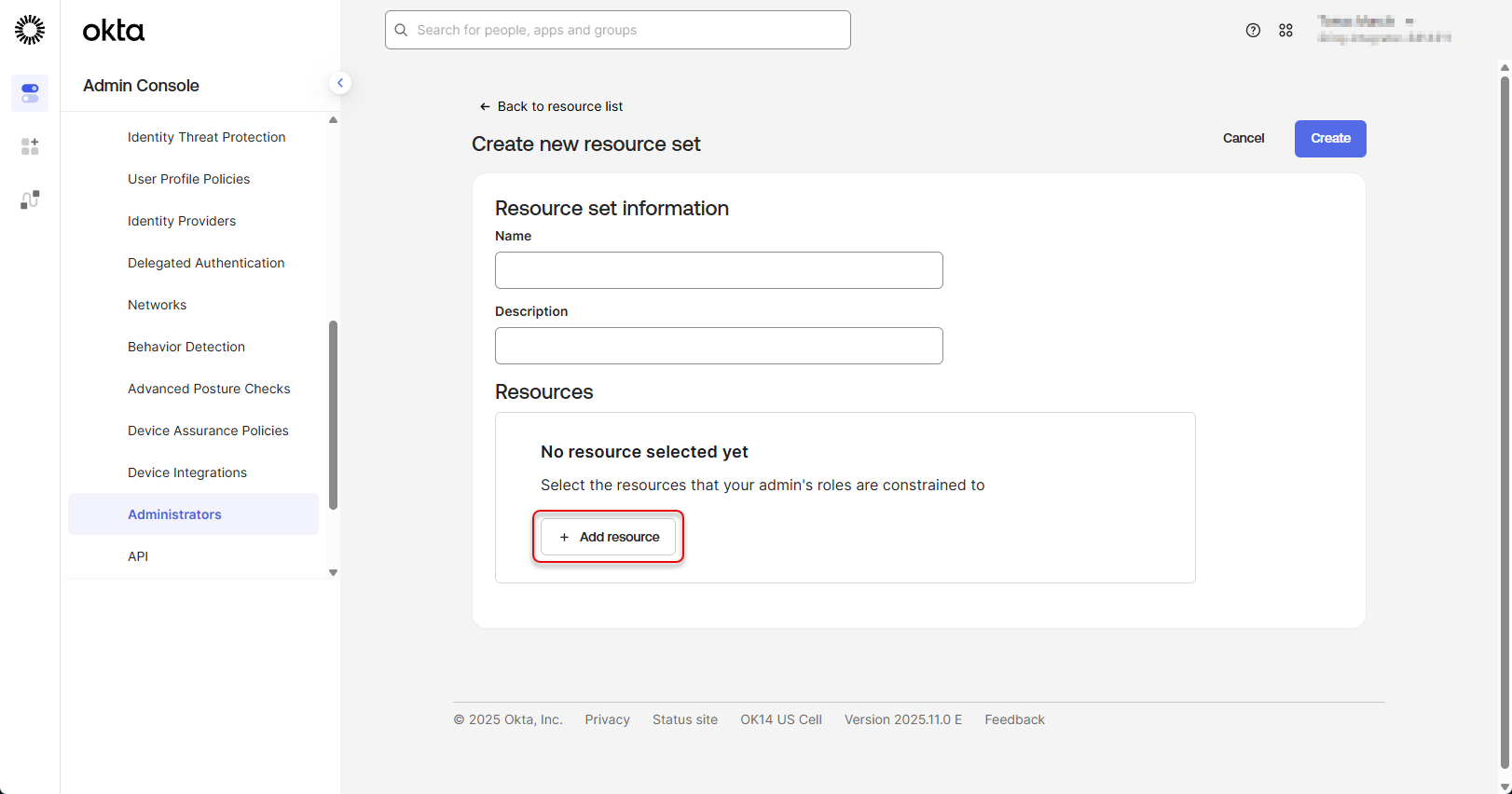Viewport: 1512px width, 794px height.
Task: Open the add-apps grid icon in left rail
Action: click(x=30, y=146)
